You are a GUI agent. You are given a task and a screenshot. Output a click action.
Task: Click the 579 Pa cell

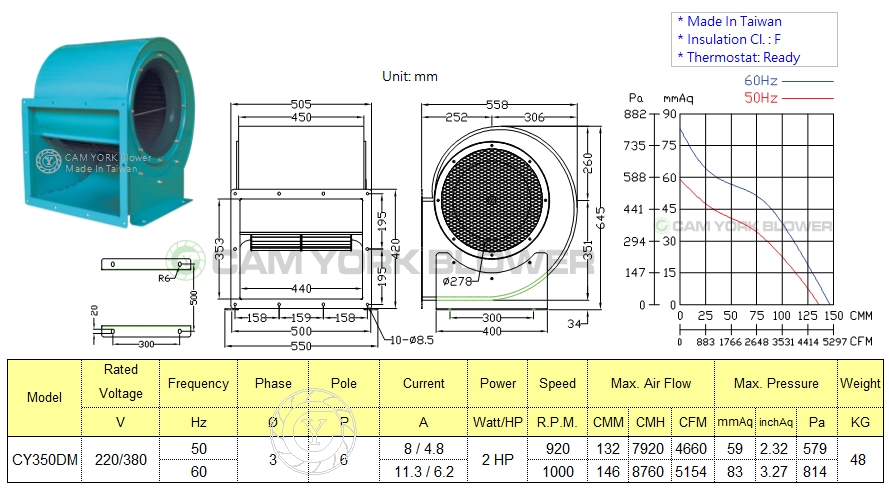815,449
